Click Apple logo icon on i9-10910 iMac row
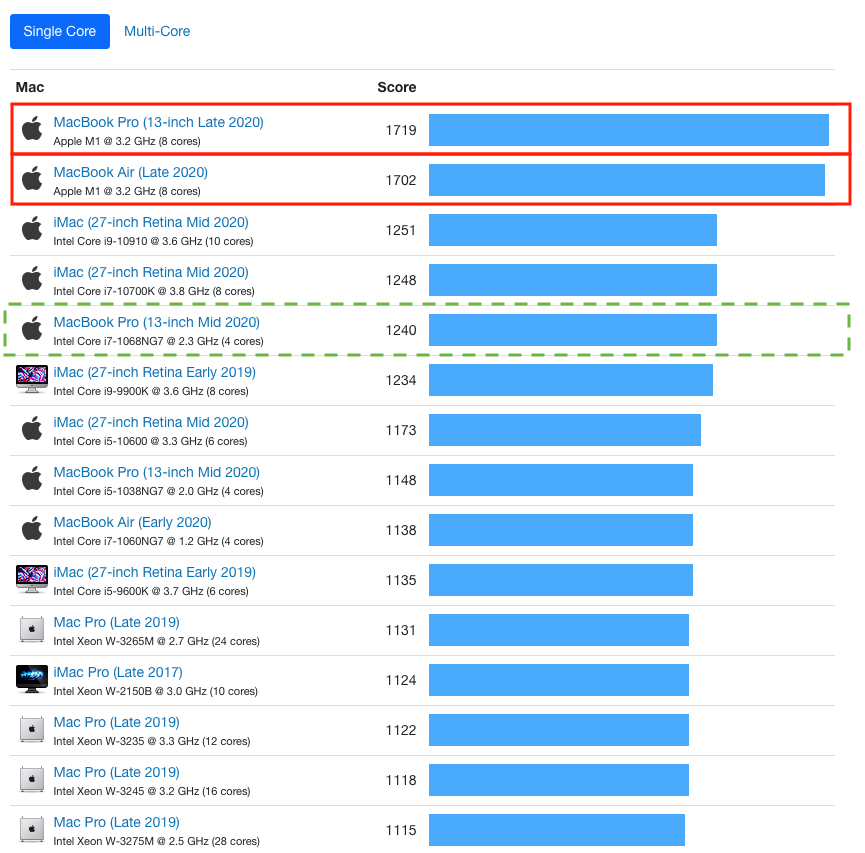This screenshot has height=853, width=865. [32, 228]
